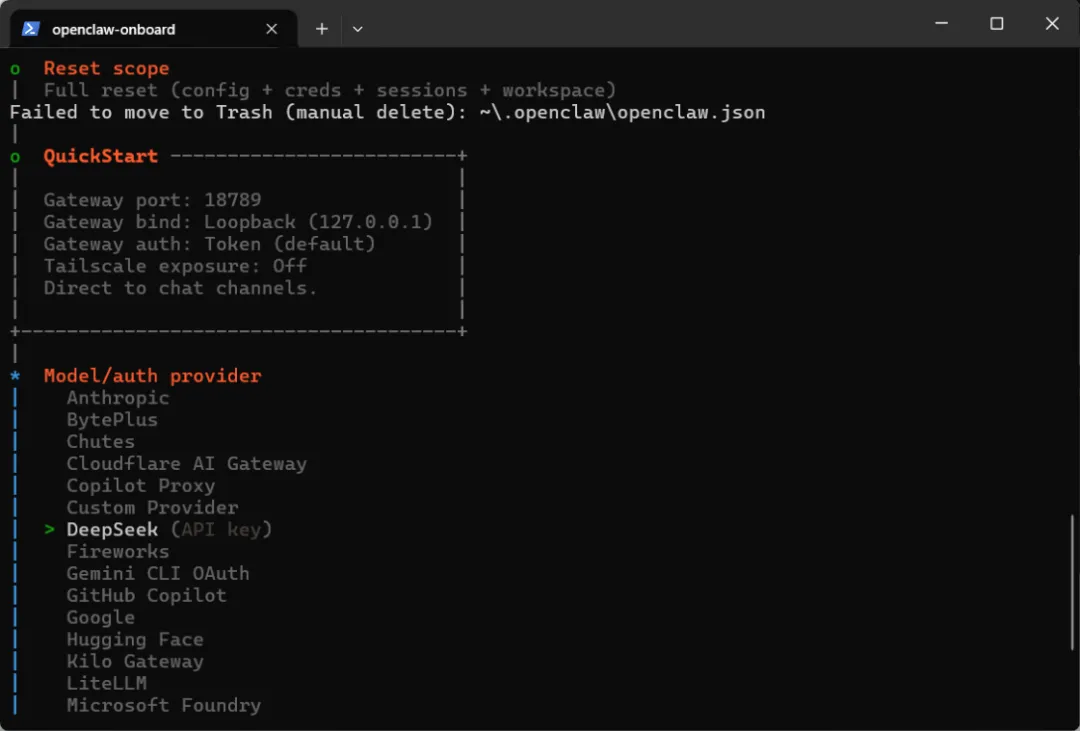This screenshot has height=731, width=1080.
Task: Minimize the terminal window
Action: tap(942, 23)
